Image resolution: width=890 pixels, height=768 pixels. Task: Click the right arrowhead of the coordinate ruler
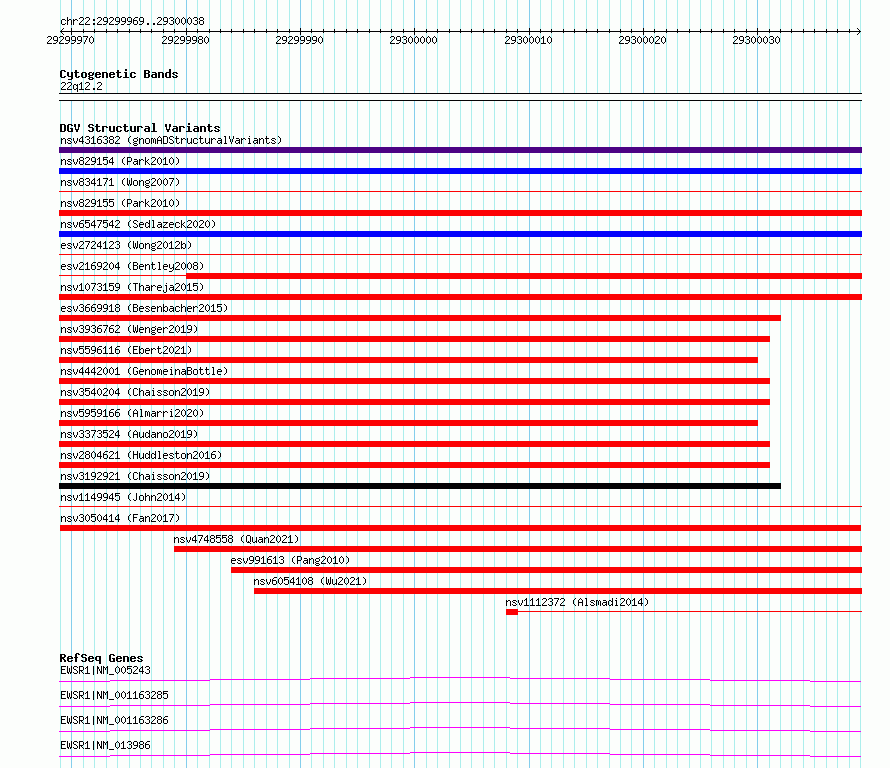pos(859,31)
